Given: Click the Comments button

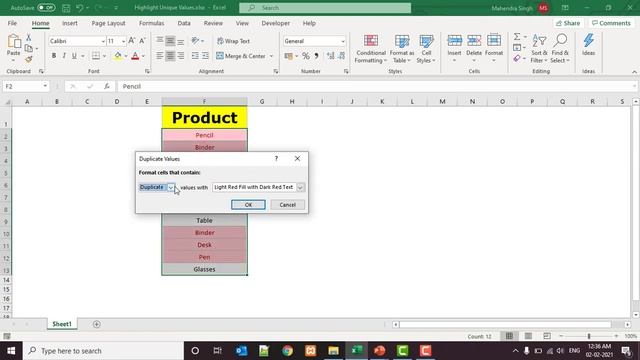Looking at the screenshot, I should point(611,23).
